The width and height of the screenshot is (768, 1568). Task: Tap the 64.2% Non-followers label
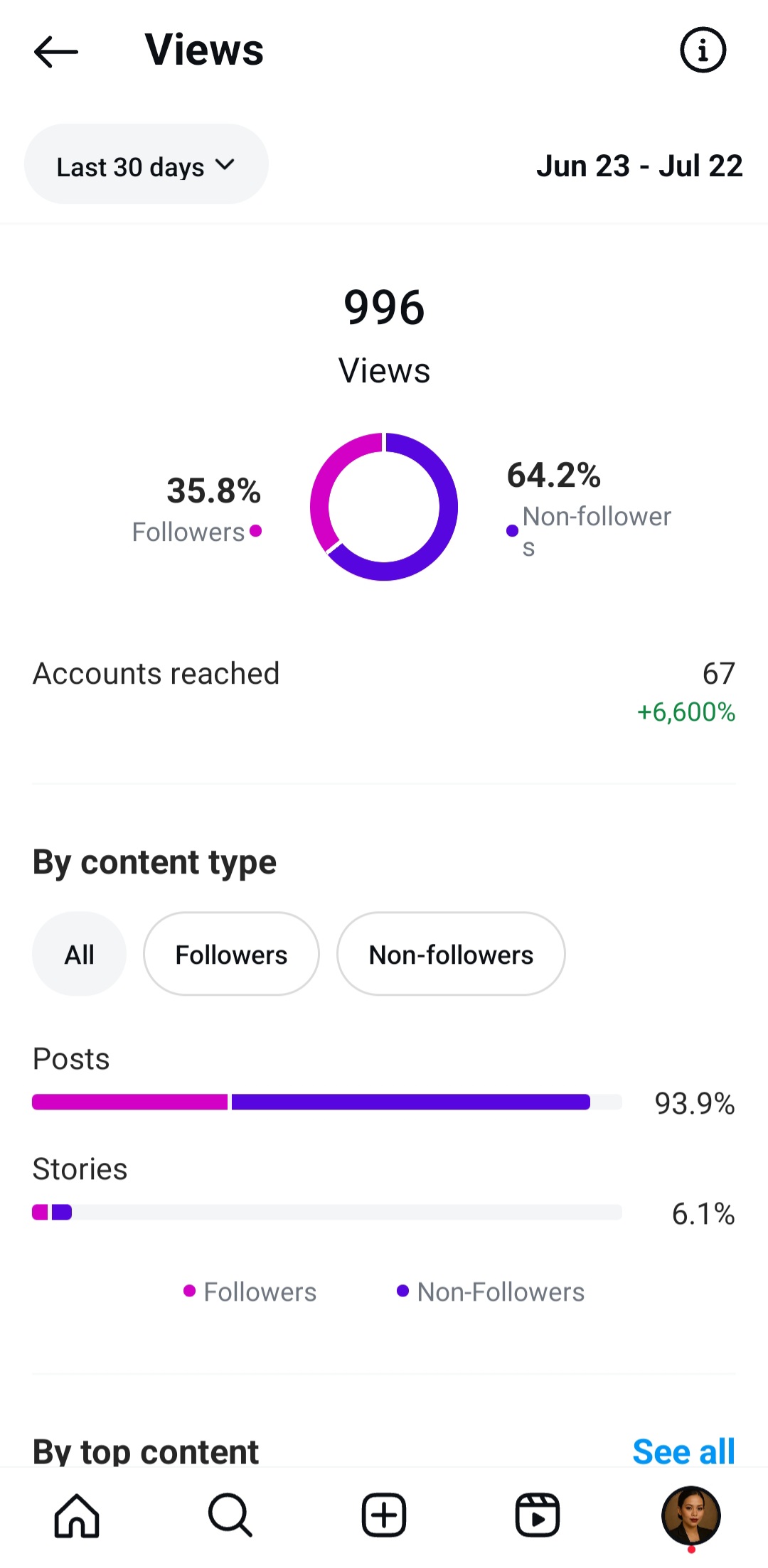[x=589, y=508]
